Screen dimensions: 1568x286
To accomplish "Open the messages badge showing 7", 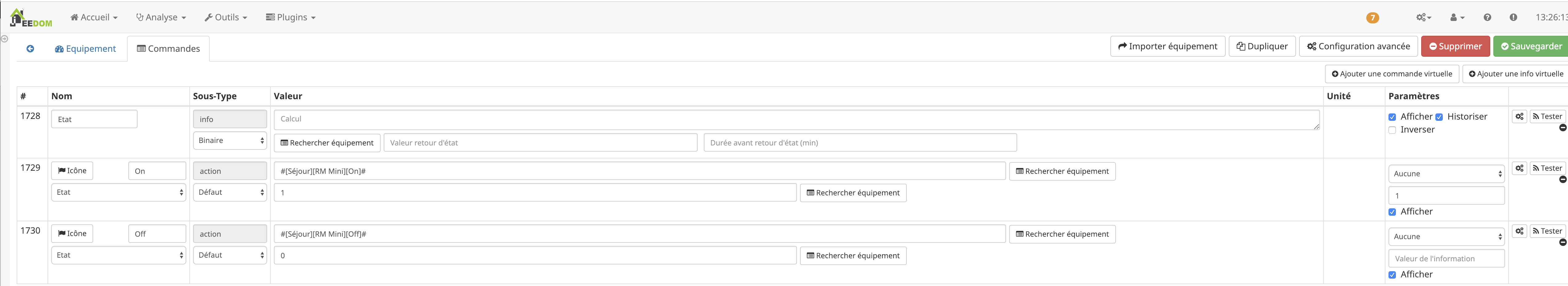I will (1372, 18).
